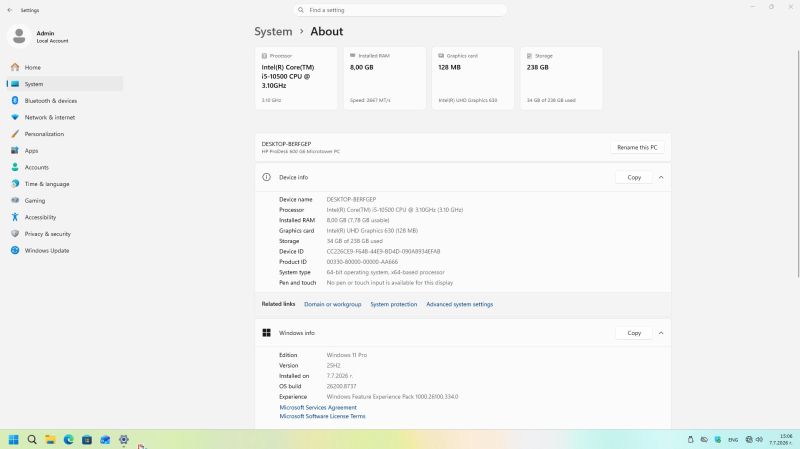Viewport: 800px width, 449px height.
Task: Open Microsoft Store from taskbar
Action: [87, 439]
